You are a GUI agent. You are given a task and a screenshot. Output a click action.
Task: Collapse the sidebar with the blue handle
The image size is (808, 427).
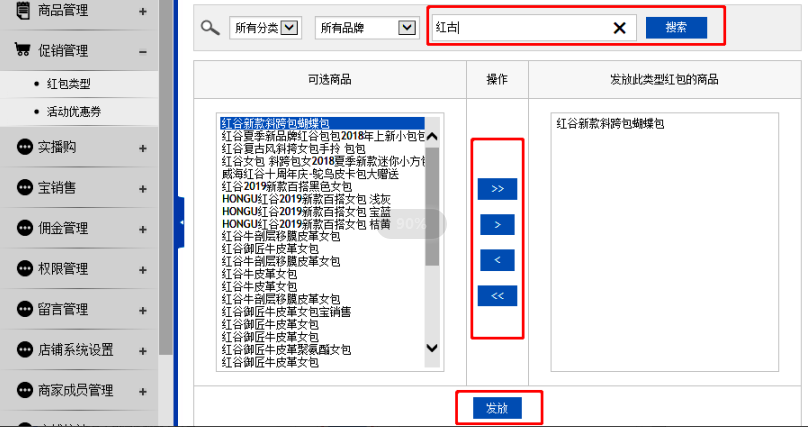[181, 223]
